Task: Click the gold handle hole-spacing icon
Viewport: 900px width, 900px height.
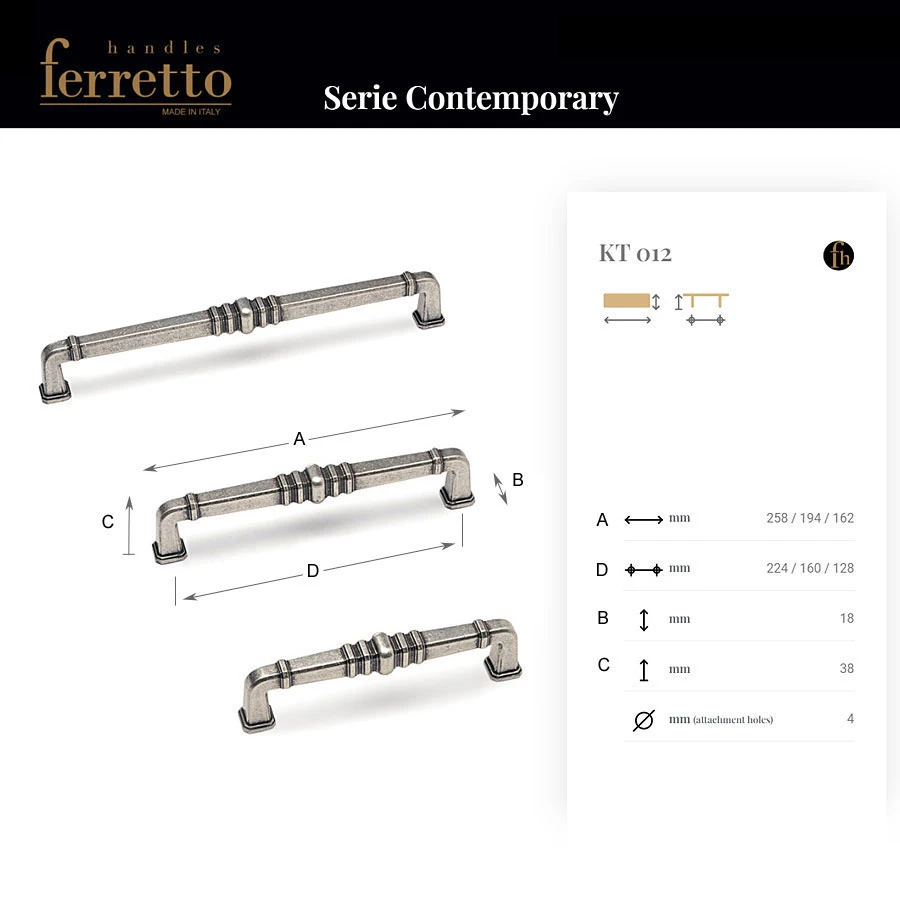Action: pyautogui.click(x=702, y=309)
